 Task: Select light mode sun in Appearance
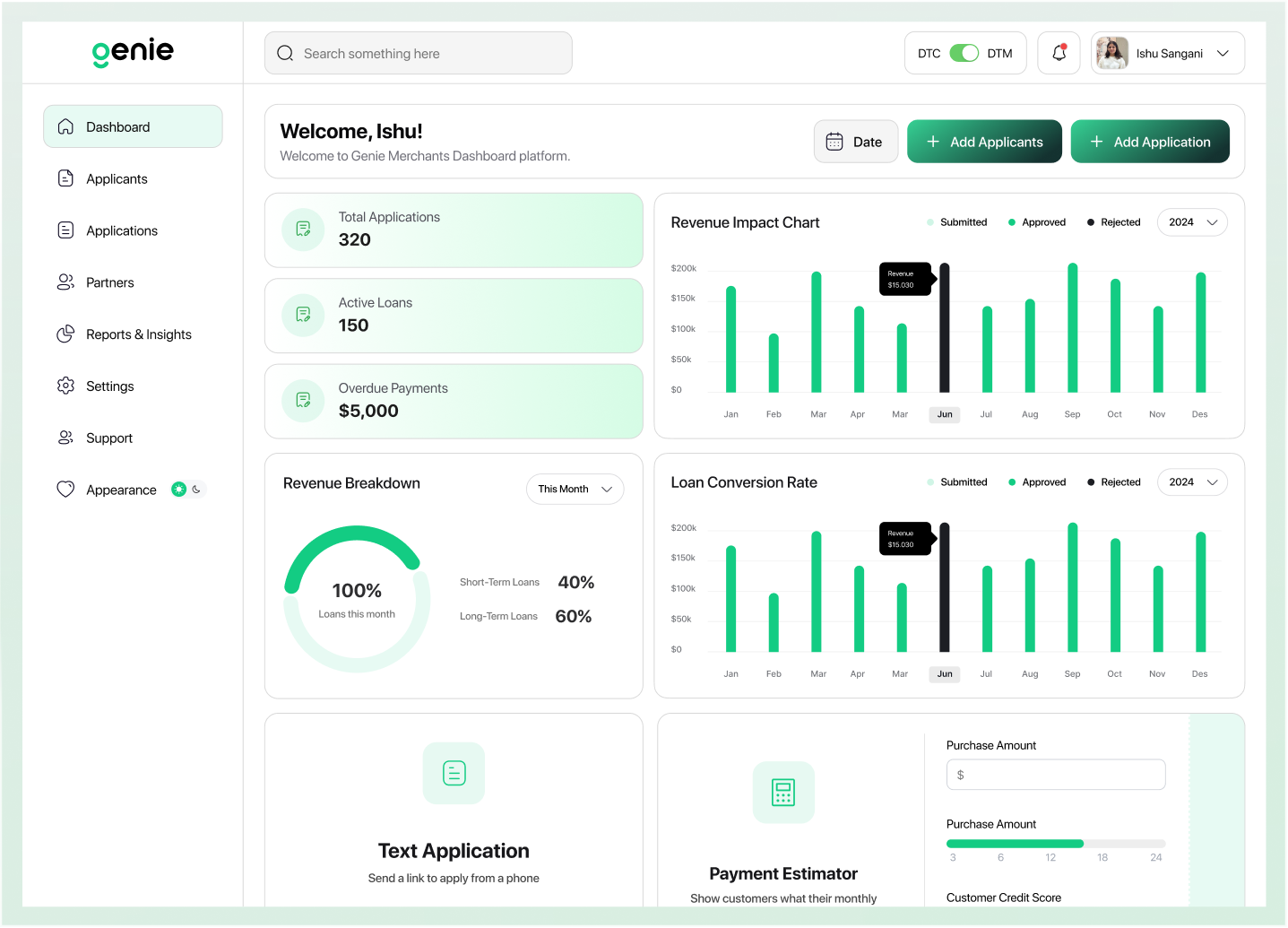pos(179,490)
